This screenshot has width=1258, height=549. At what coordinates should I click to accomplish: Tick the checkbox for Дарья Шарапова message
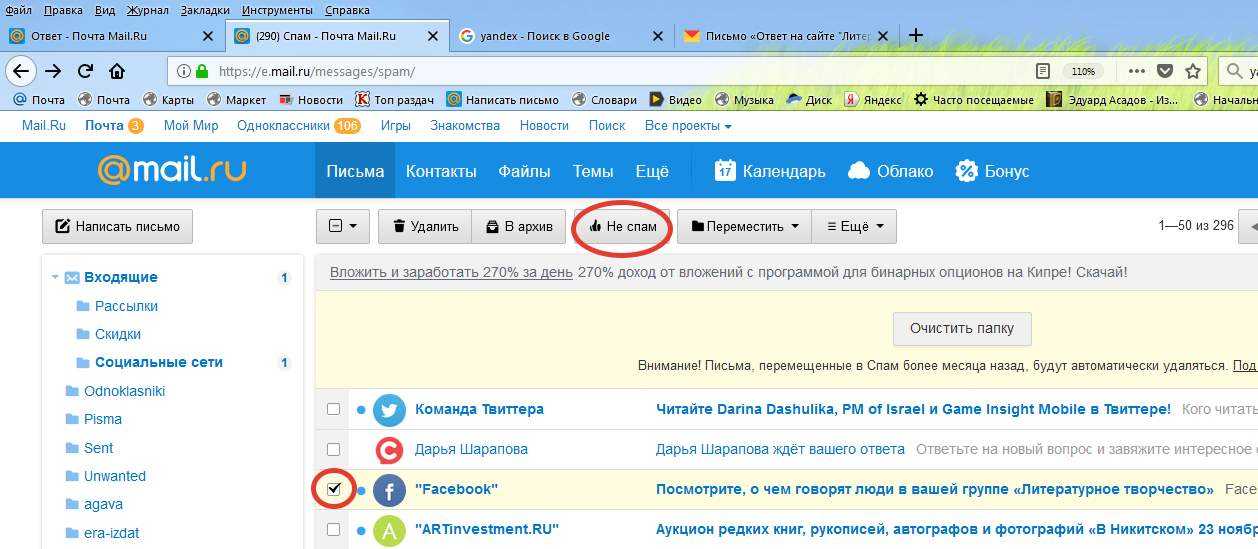click(334, 449)
